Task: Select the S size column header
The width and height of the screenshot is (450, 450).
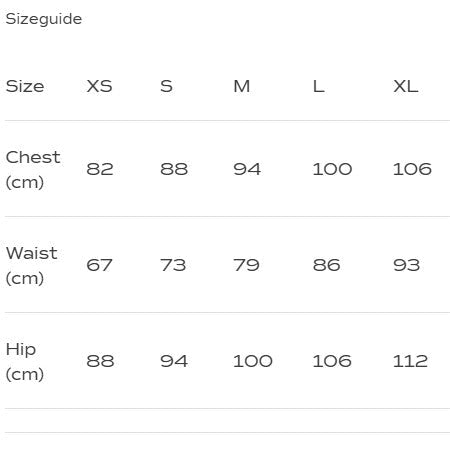Action: (x=166, y=86)
